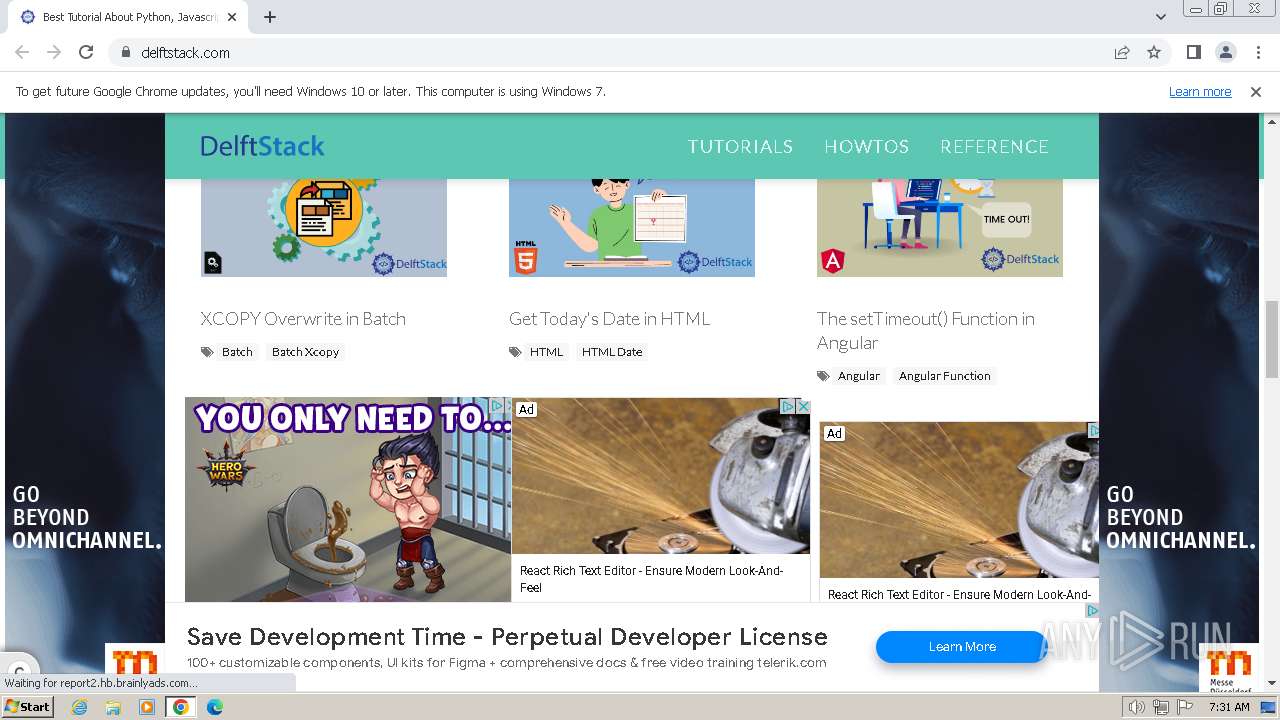Bookmark this page with the star icon
This screenshot has width=1280, height=720.
[x=1154, y=52]
